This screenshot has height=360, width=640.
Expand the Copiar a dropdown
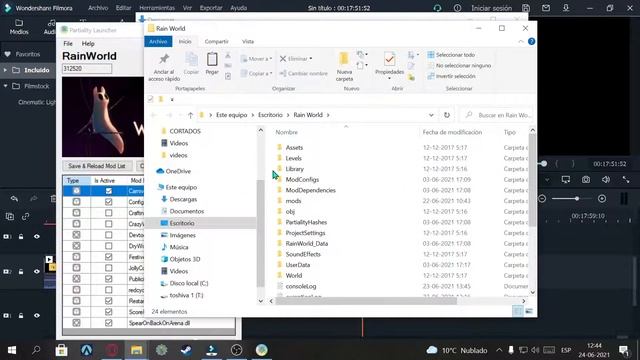tap(270, 73)
